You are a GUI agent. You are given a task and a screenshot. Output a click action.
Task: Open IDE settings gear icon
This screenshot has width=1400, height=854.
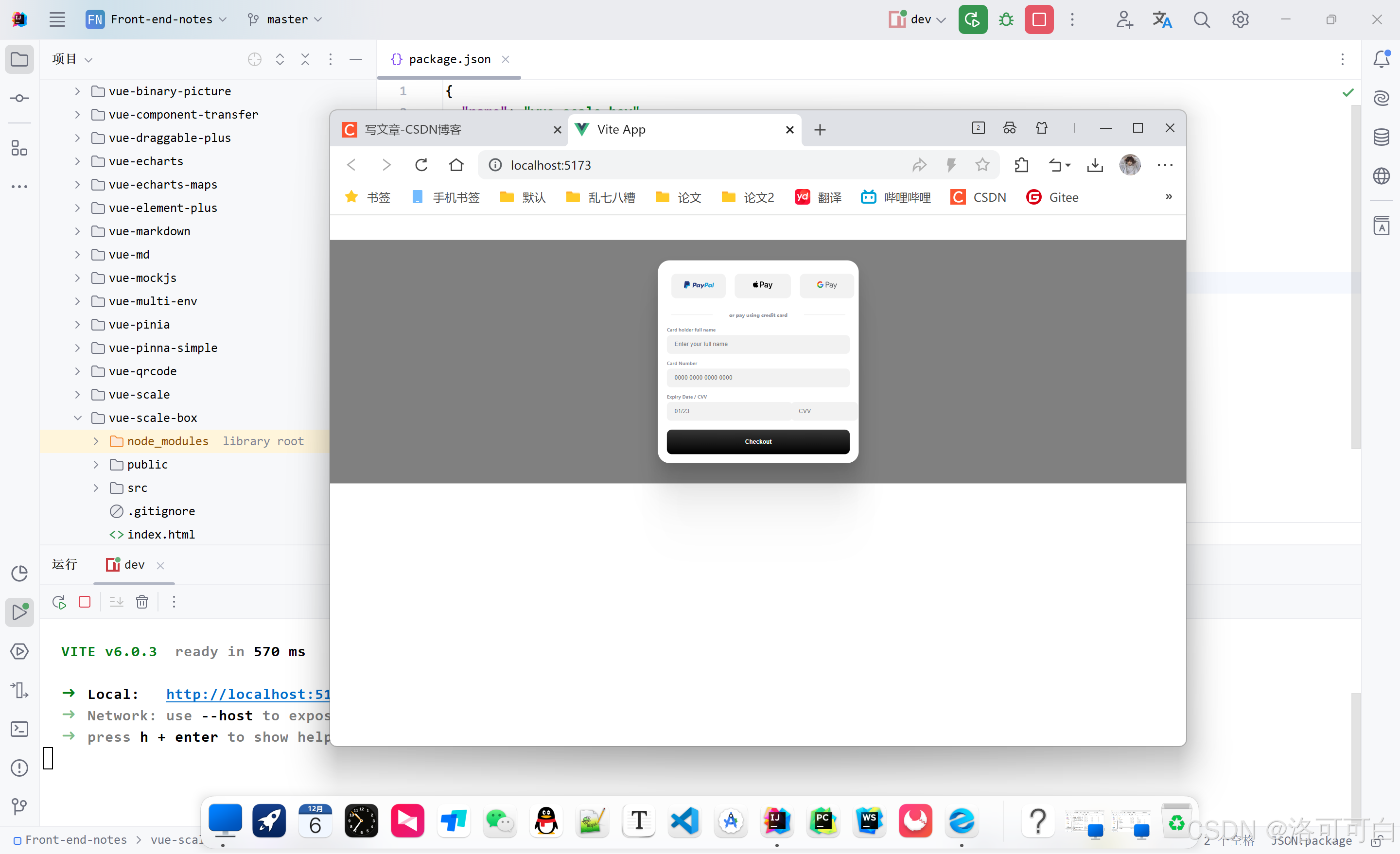coord(1240,19)
